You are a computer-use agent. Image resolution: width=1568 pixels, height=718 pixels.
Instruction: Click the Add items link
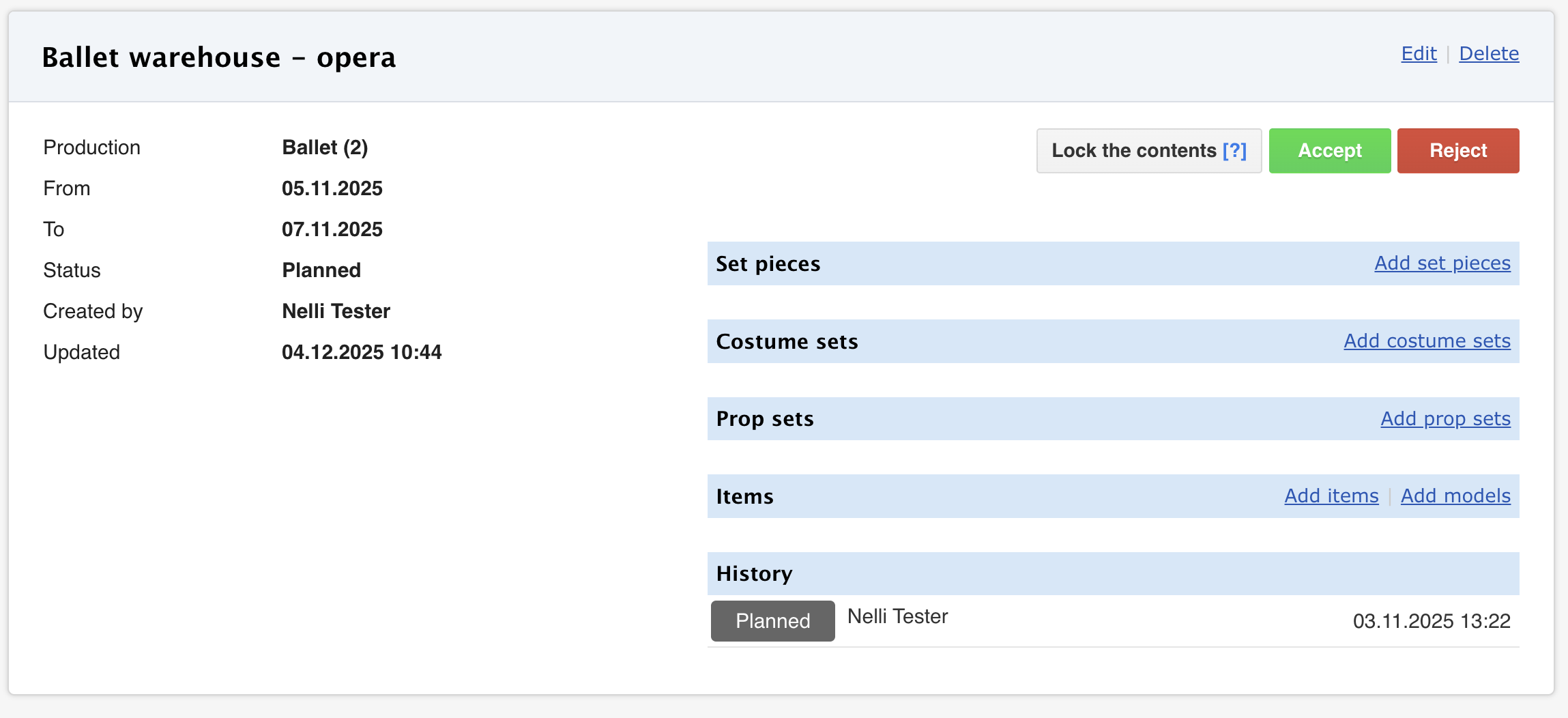pos(1331,496)
